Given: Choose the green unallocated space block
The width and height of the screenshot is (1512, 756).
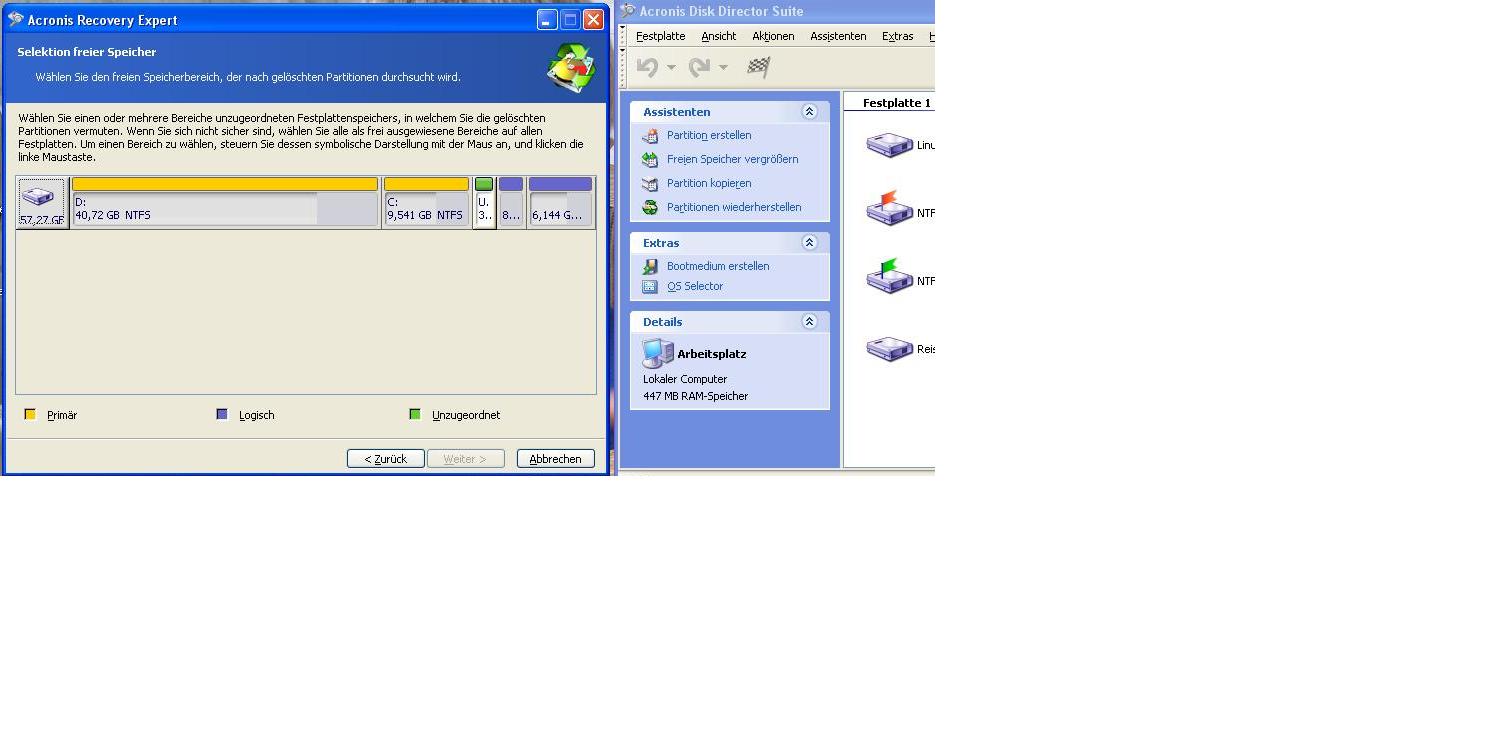Looking at the screenshot, I should pyautogui.click(x=484, y=203).
